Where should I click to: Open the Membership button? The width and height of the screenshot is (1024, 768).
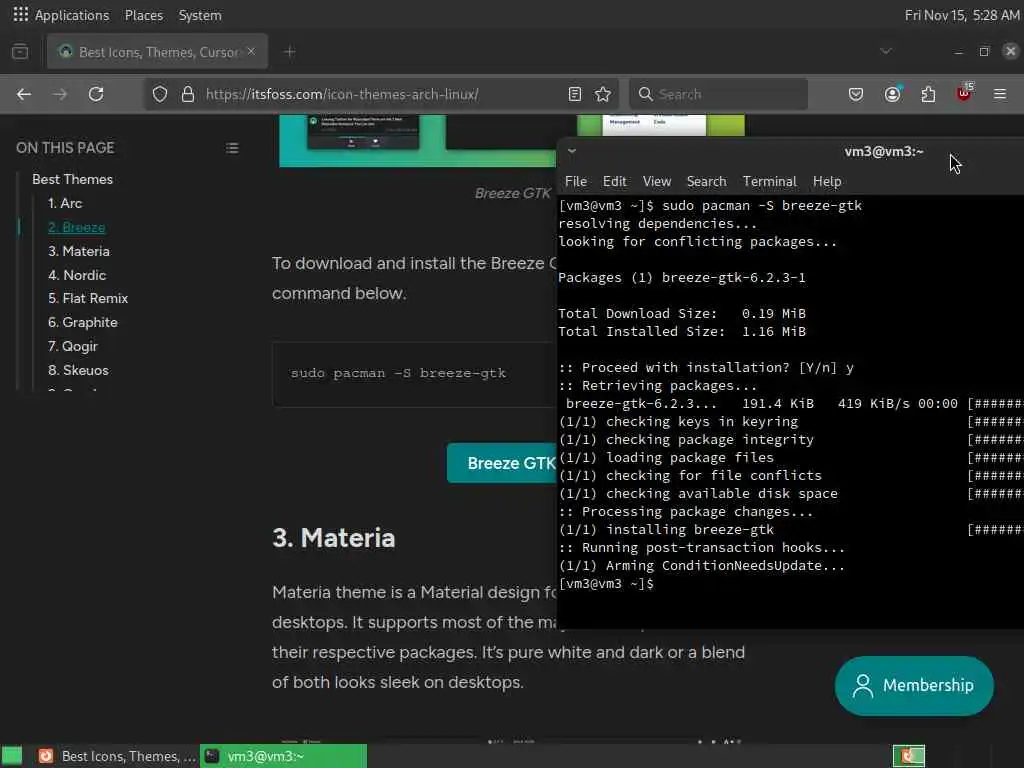(x=914, y=685)
